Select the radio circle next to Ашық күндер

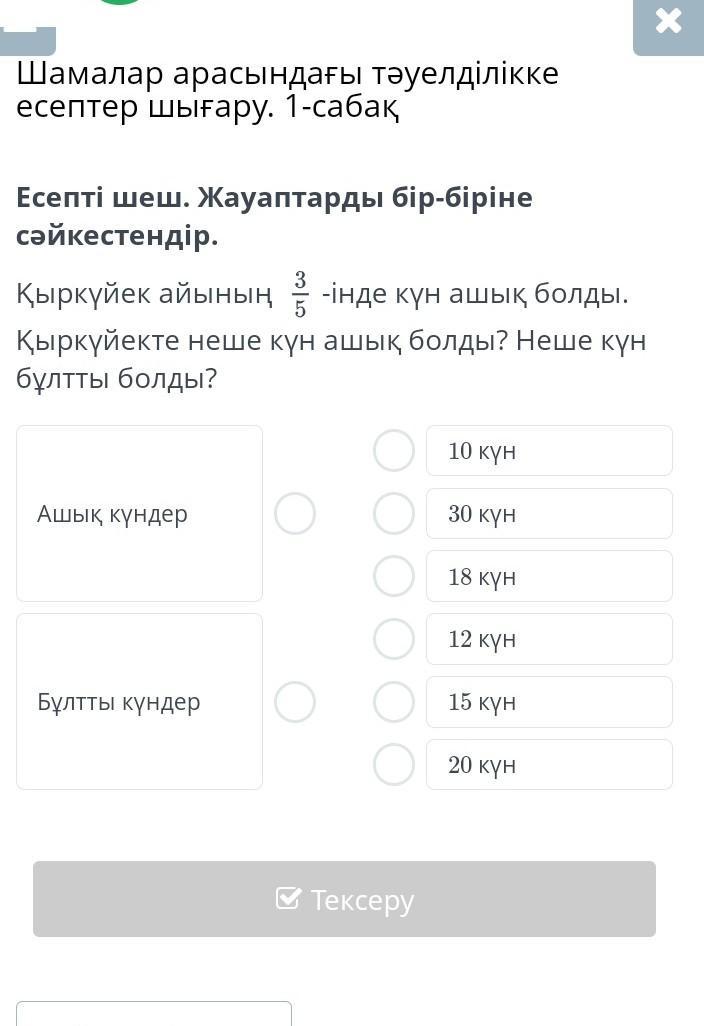295,513
